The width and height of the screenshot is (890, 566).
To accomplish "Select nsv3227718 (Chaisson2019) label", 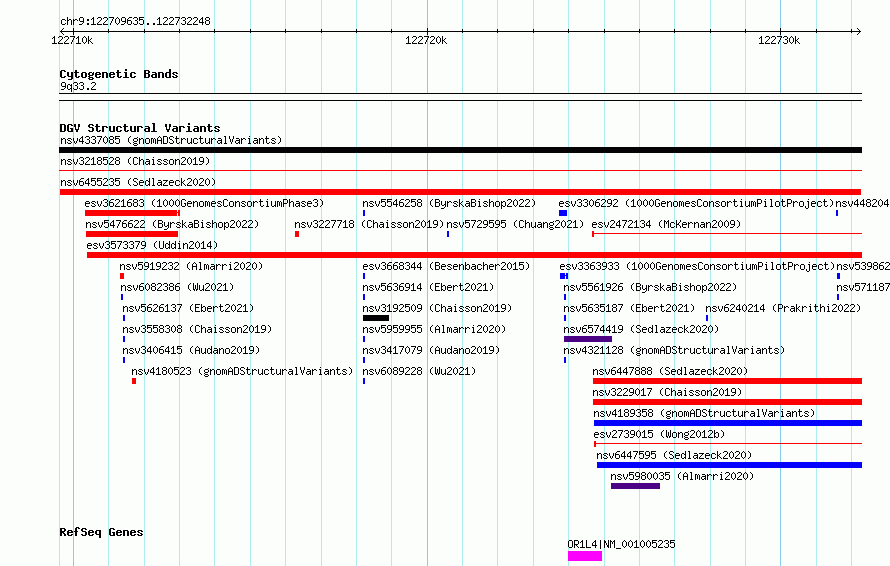I will (x=369, y=224).
